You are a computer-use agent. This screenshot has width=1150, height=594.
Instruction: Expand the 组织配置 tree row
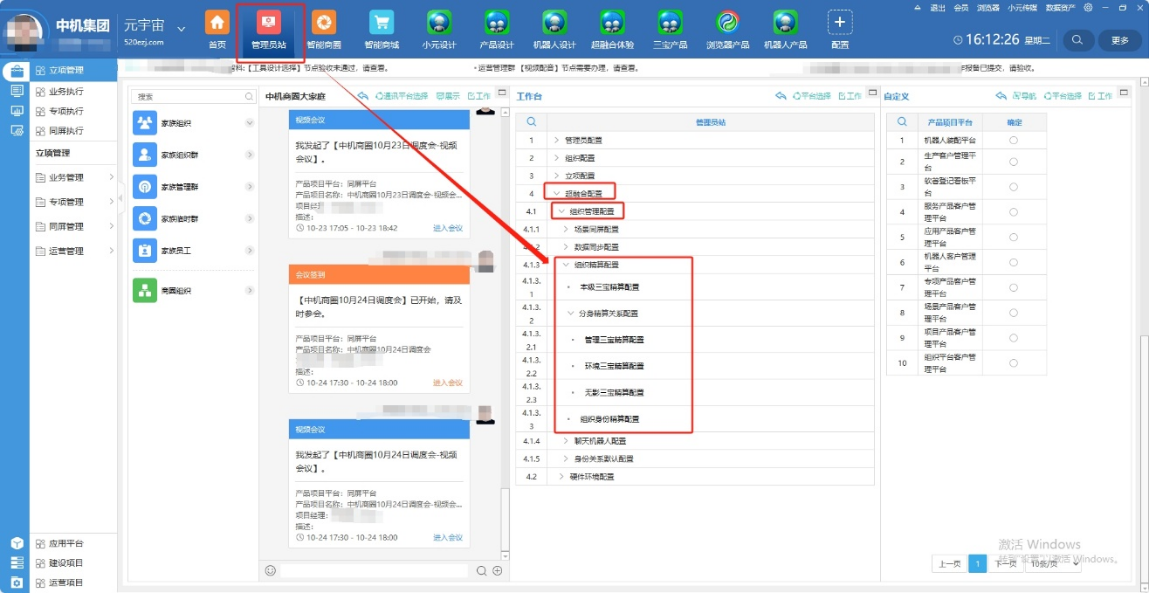click(x=556, y=158)
